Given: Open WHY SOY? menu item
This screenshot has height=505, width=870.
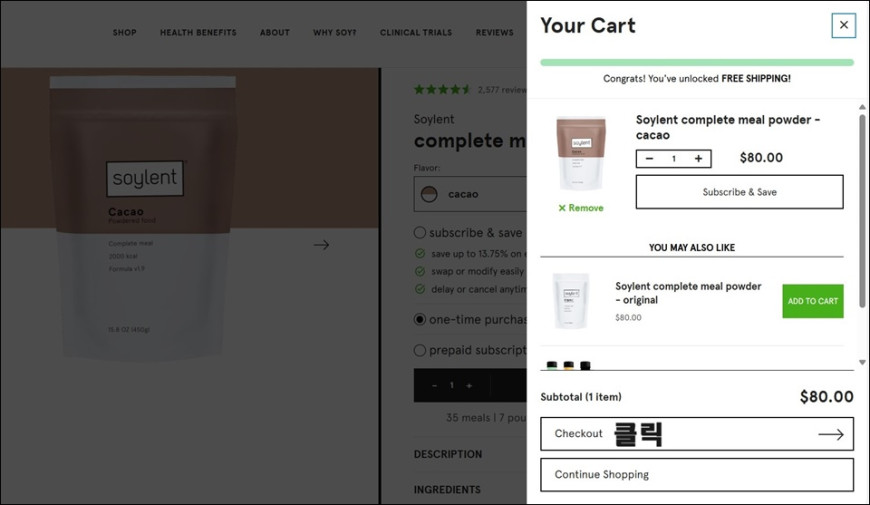Looking at the screenshot, I should [x=335, y=32].
